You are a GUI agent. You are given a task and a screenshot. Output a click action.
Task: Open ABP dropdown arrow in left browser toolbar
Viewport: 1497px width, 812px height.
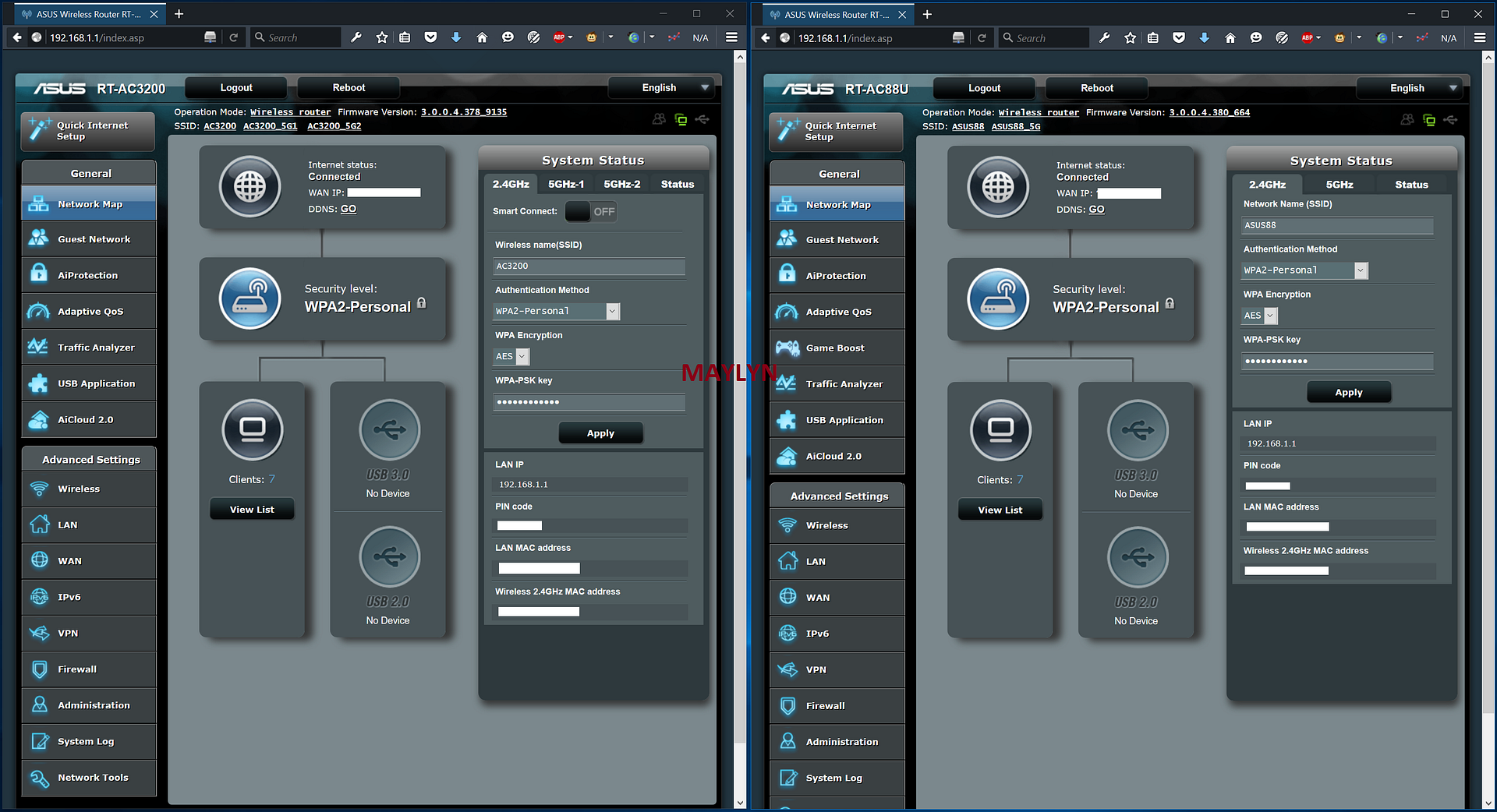(571, 37)
